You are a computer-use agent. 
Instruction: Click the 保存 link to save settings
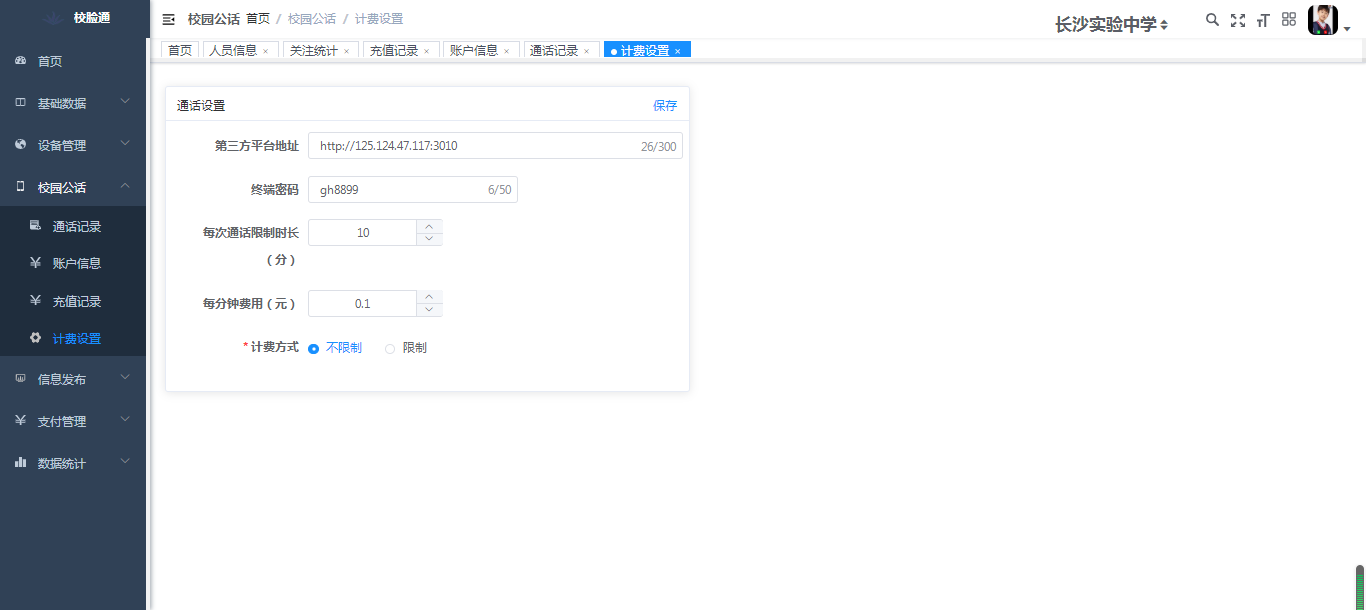click(665, 106)
